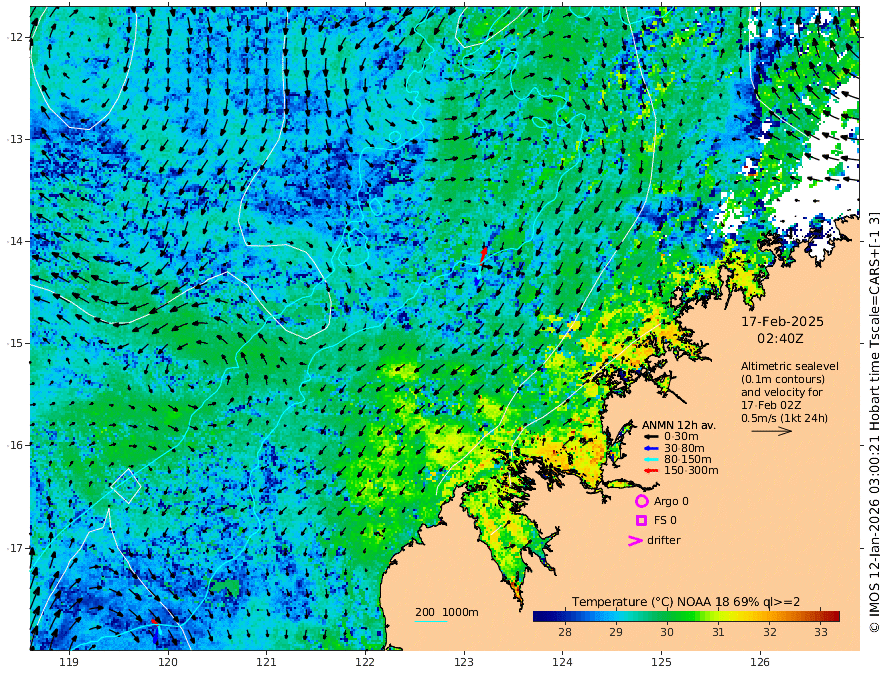Click the Temperature NOAA 18 colorbar title

[x=686, y=602]
